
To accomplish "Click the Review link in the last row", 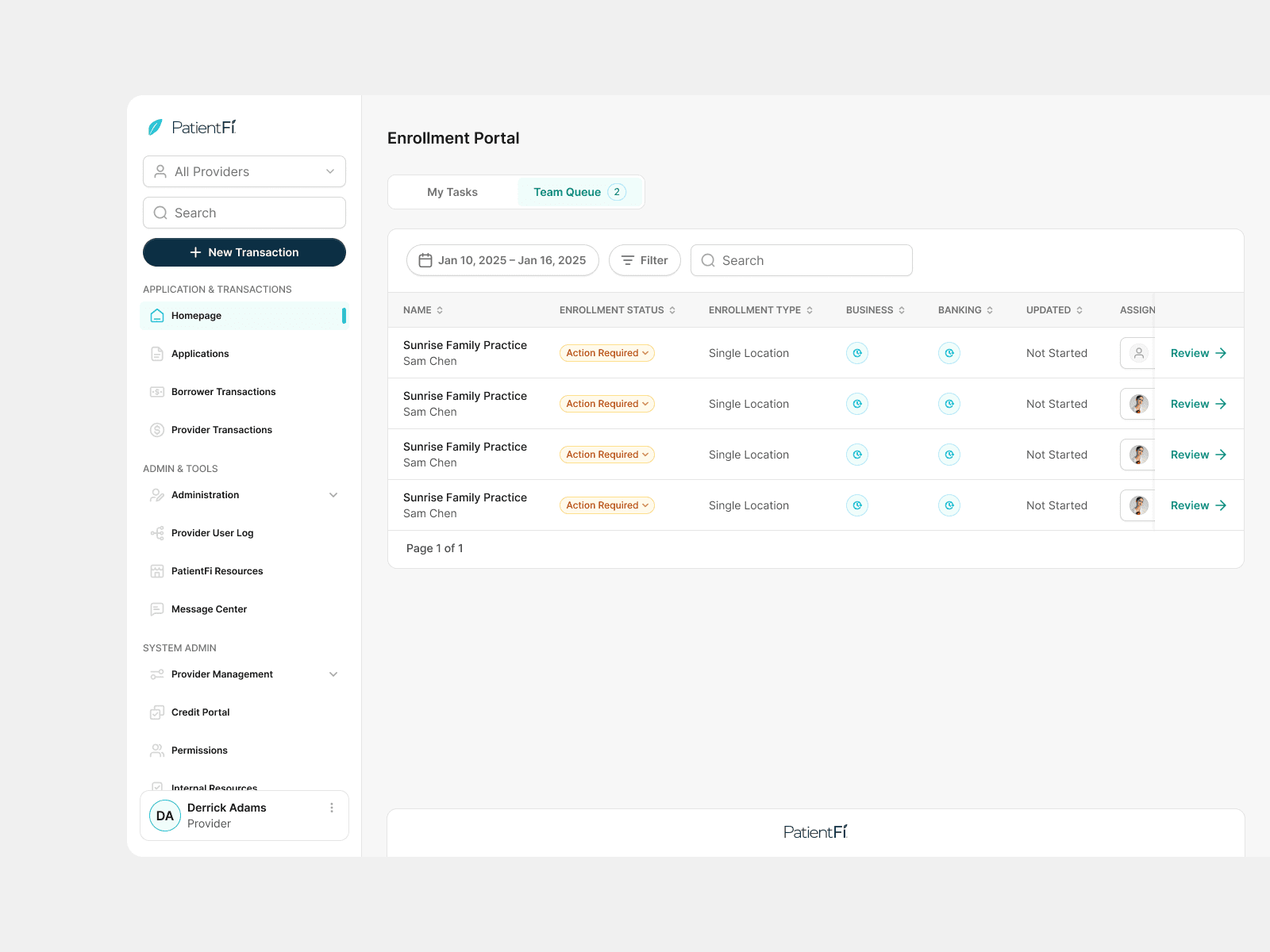I will [1199, 505].
